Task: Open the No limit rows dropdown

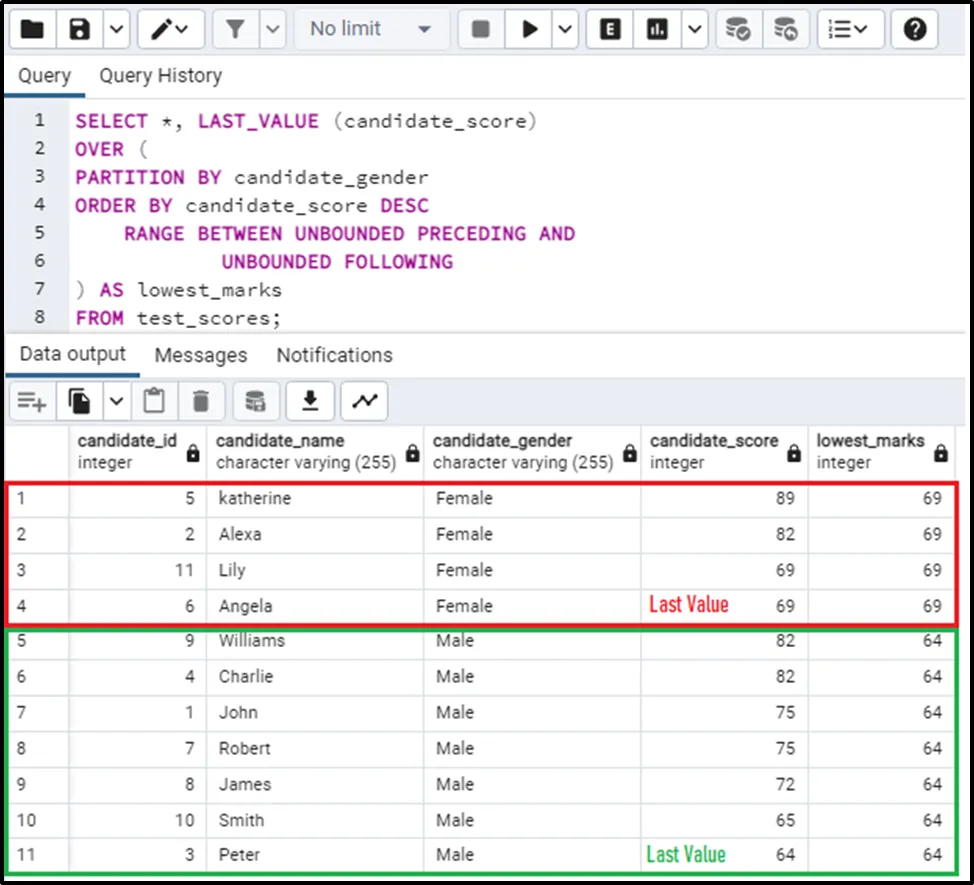Action: [x=371, y=30]
